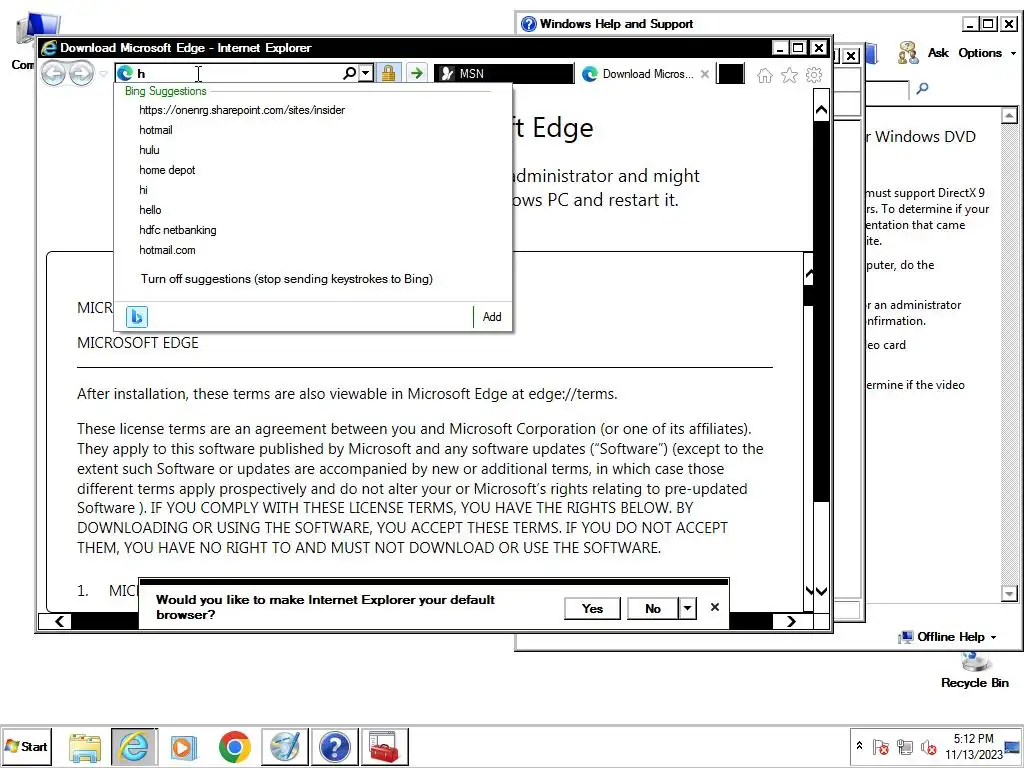Click license text box scroll up arrow
Image resolution: width=1024 pixels, height=768 pixels.
(808, 275)
